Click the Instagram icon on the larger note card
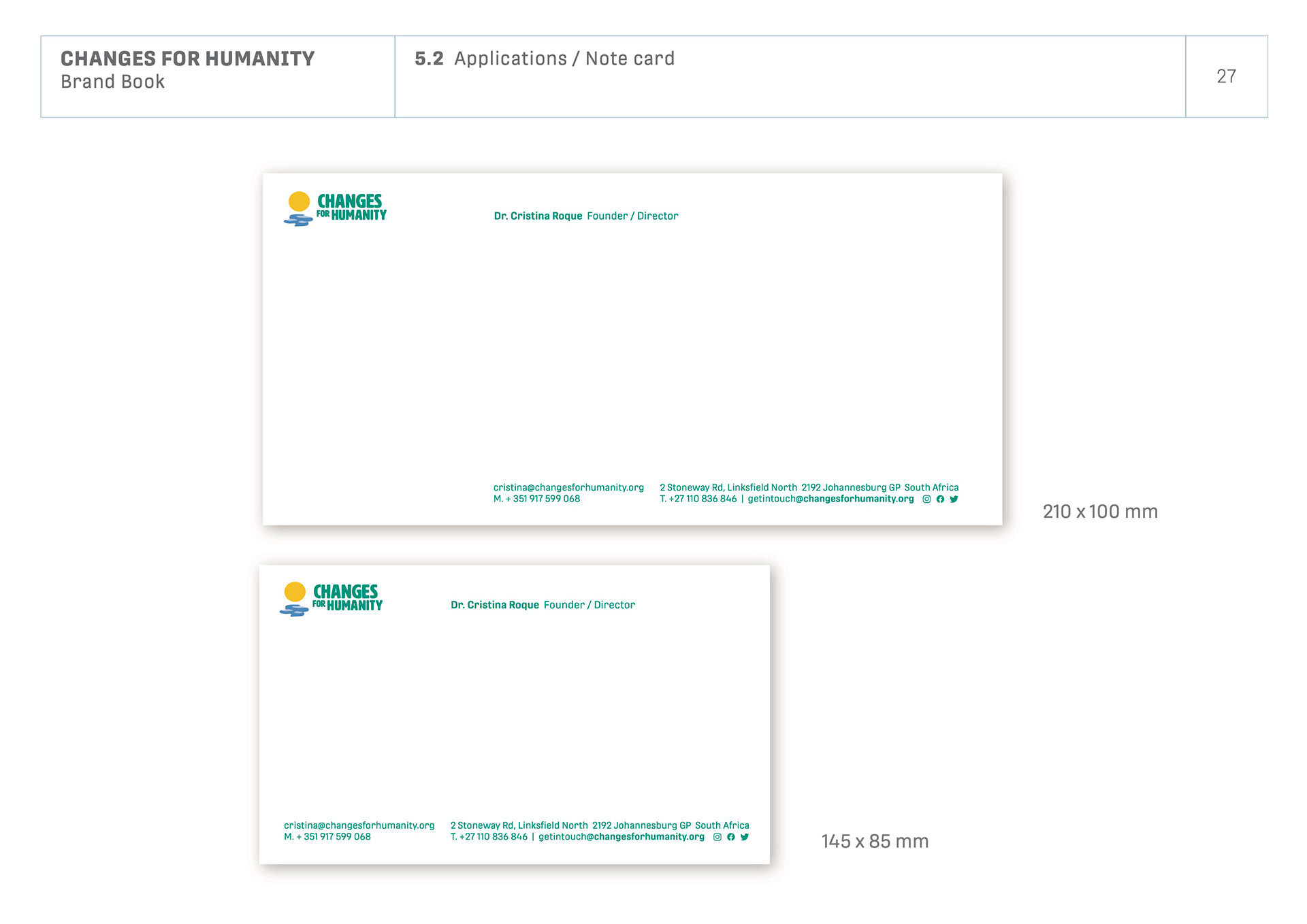Viewport: 1307px width, 924px height. point(926,499)
